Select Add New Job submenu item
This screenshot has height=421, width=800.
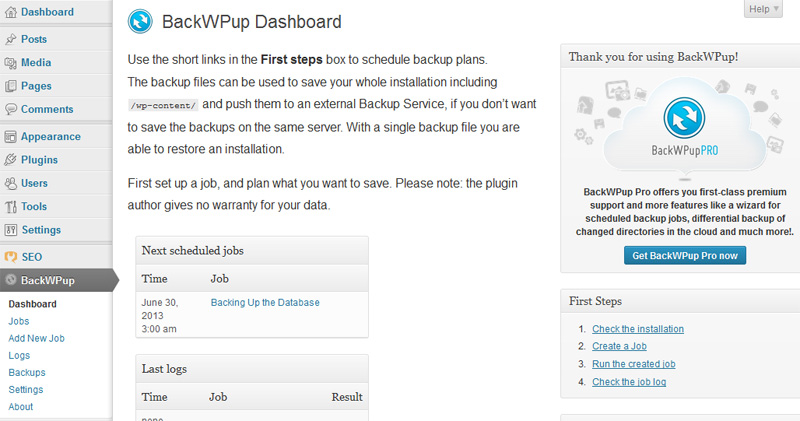(36, 338)
